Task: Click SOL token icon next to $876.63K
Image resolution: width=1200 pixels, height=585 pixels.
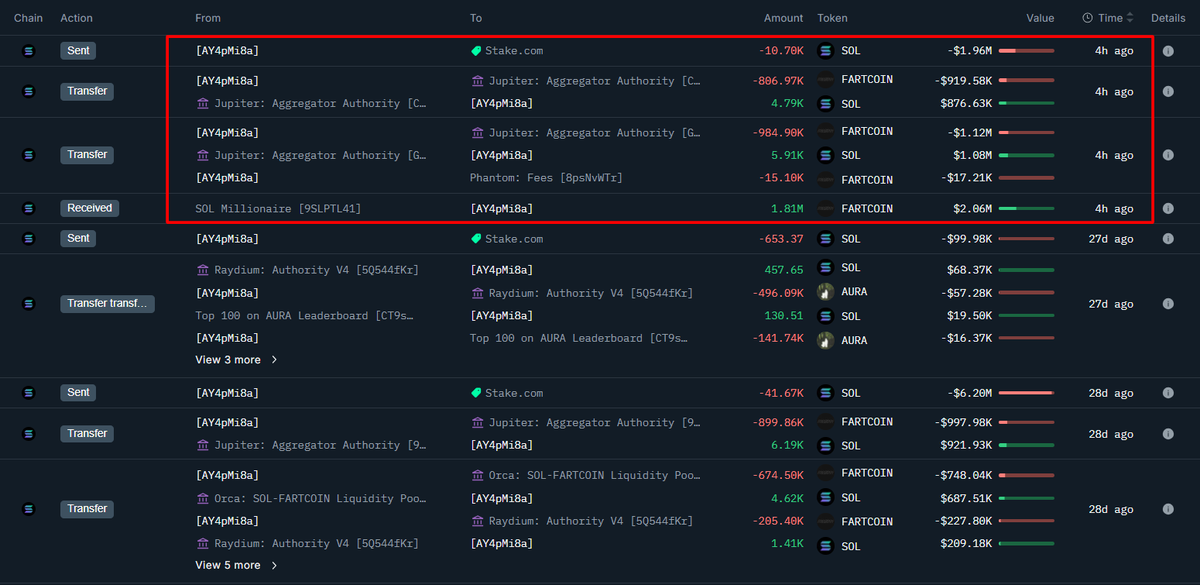Action: [x=826, y=103]
